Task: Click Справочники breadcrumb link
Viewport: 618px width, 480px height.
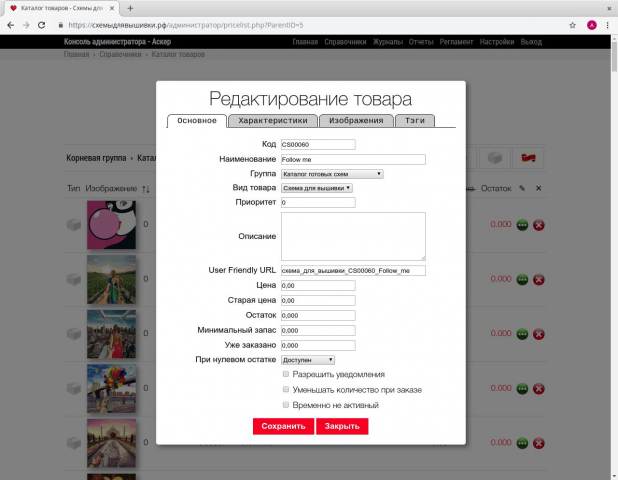Action: tap(120, 54)
